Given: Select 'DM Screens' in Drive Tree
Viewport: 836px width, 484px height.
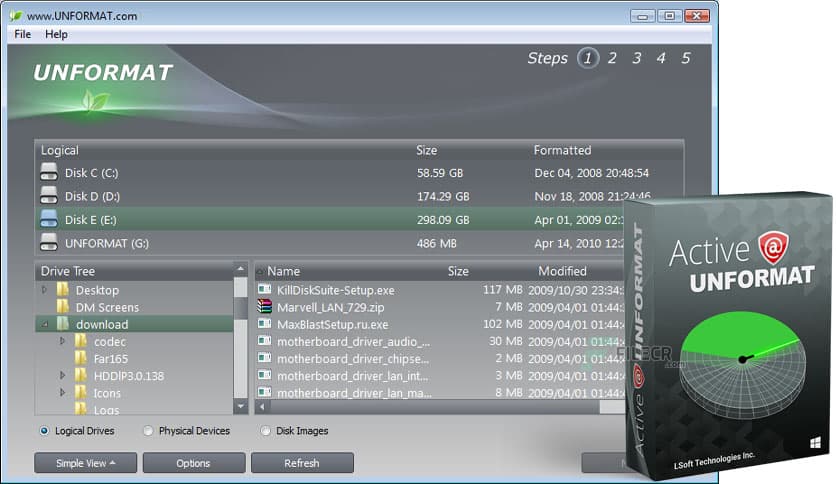Looking at the screenshot, I should pyautogui.click(x=107, y=307).
